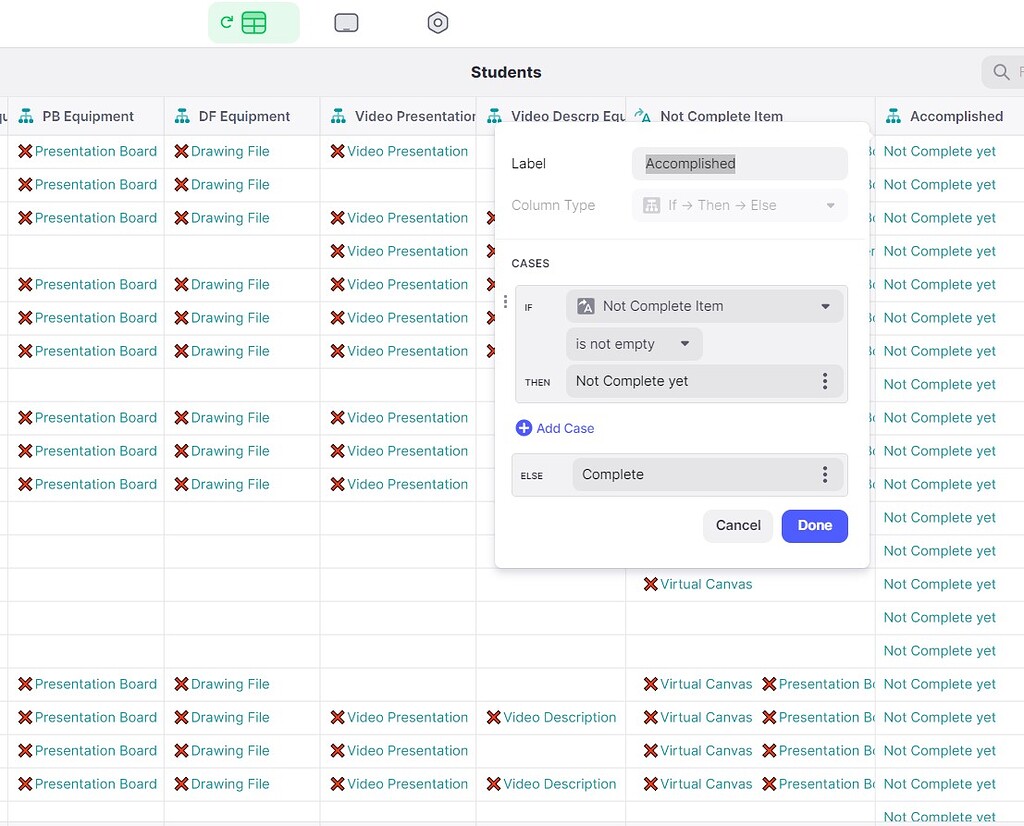Open the IF field dropdown showing Not Complete Item

[705, 306]
